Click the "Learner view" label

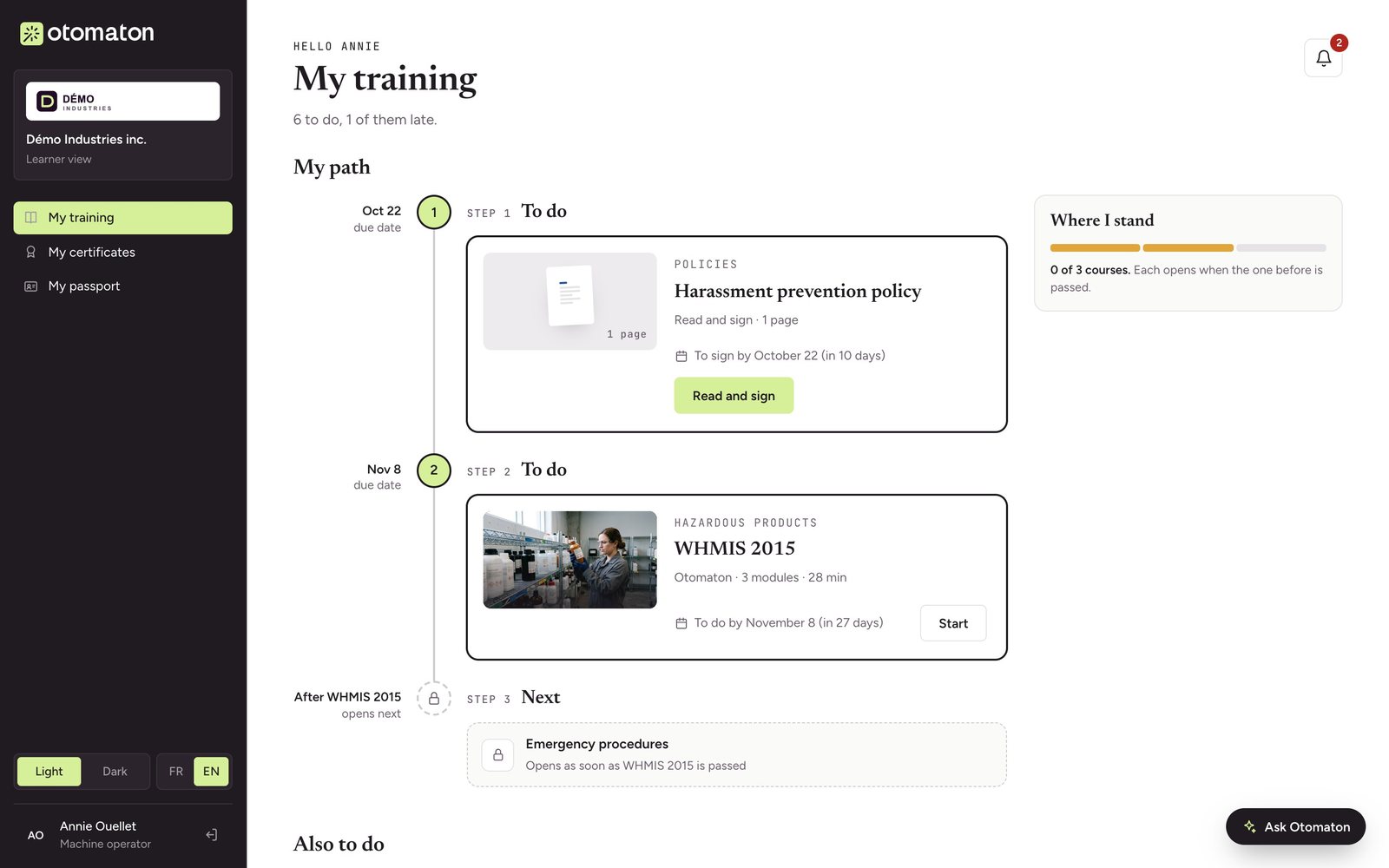[58, 160]
